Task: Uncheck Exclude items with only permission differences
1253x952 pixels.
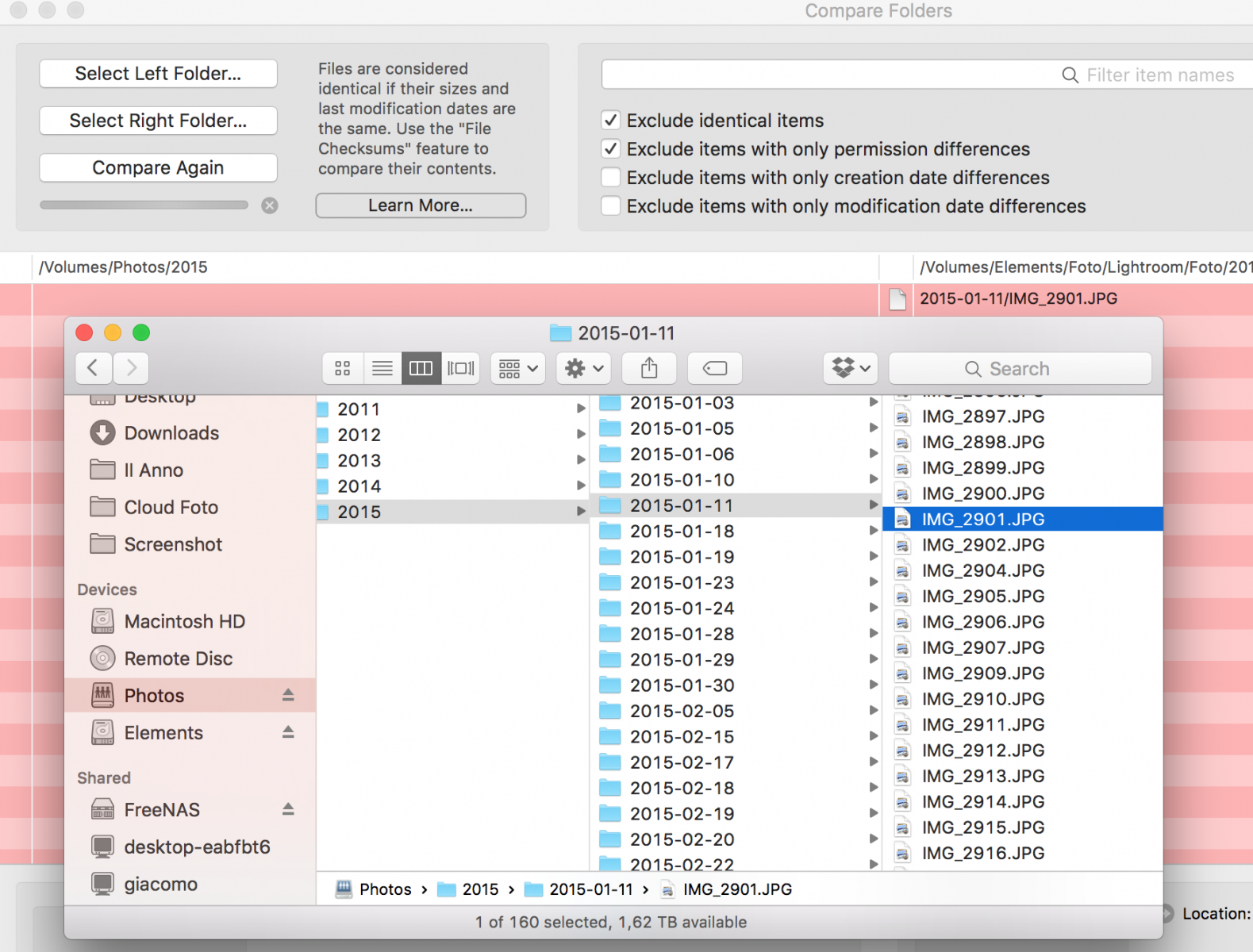Action: 610,149
